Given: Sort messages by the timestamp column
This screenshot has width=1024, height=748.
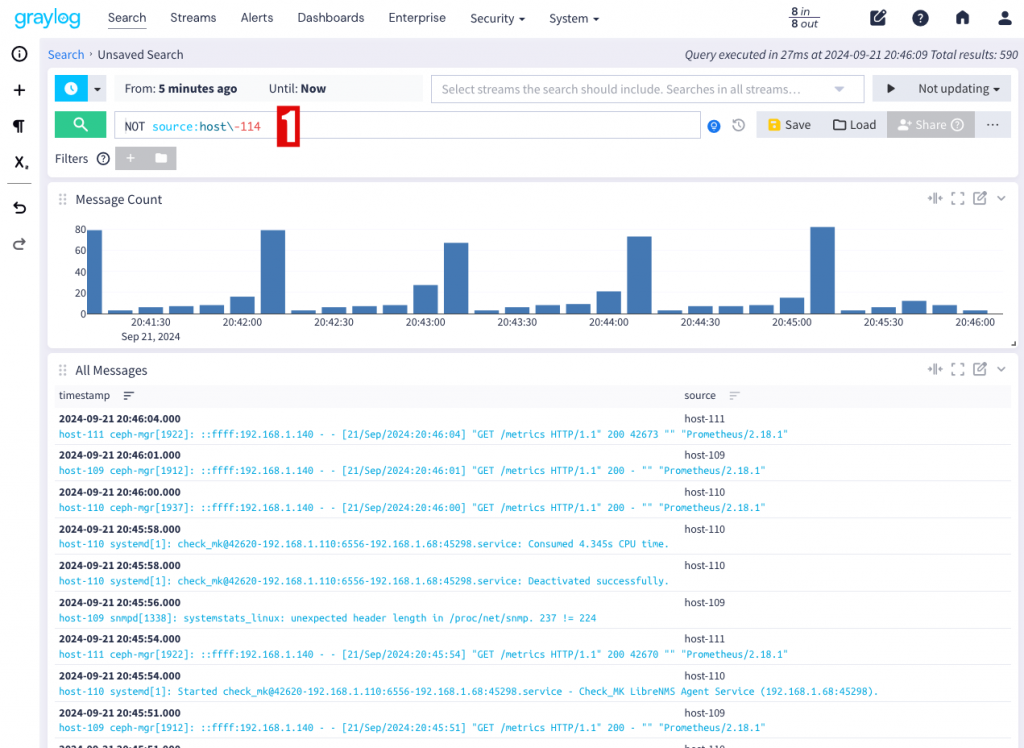Looking at the screenshot, I should pos(129,395).
